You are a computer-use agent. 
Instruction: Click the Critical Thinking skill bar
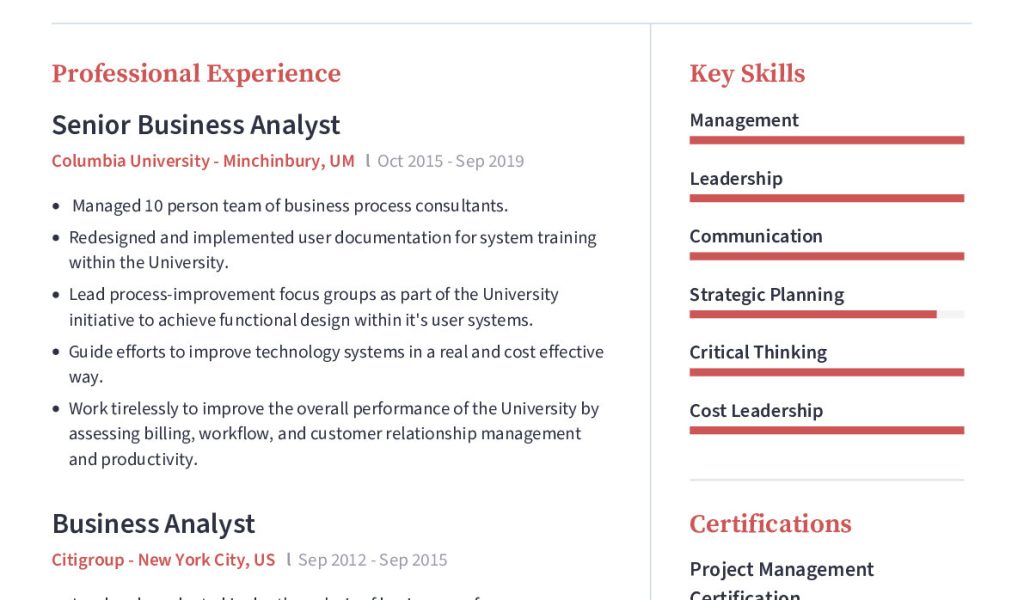tap(826, 372)
